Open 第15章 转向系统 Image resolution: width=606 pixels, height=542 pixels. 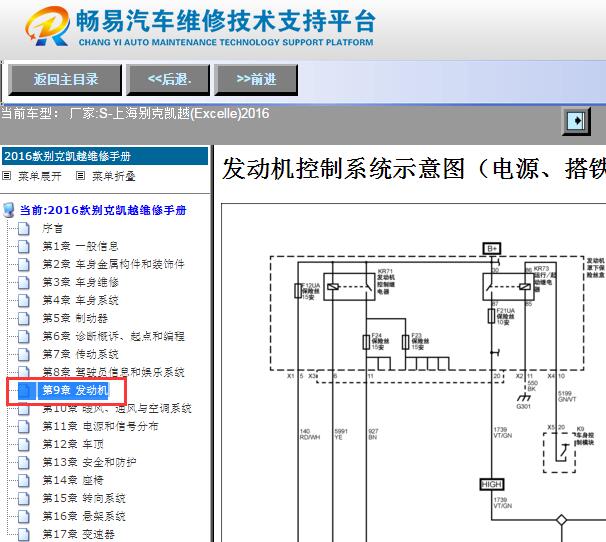[x=83, y=498]
